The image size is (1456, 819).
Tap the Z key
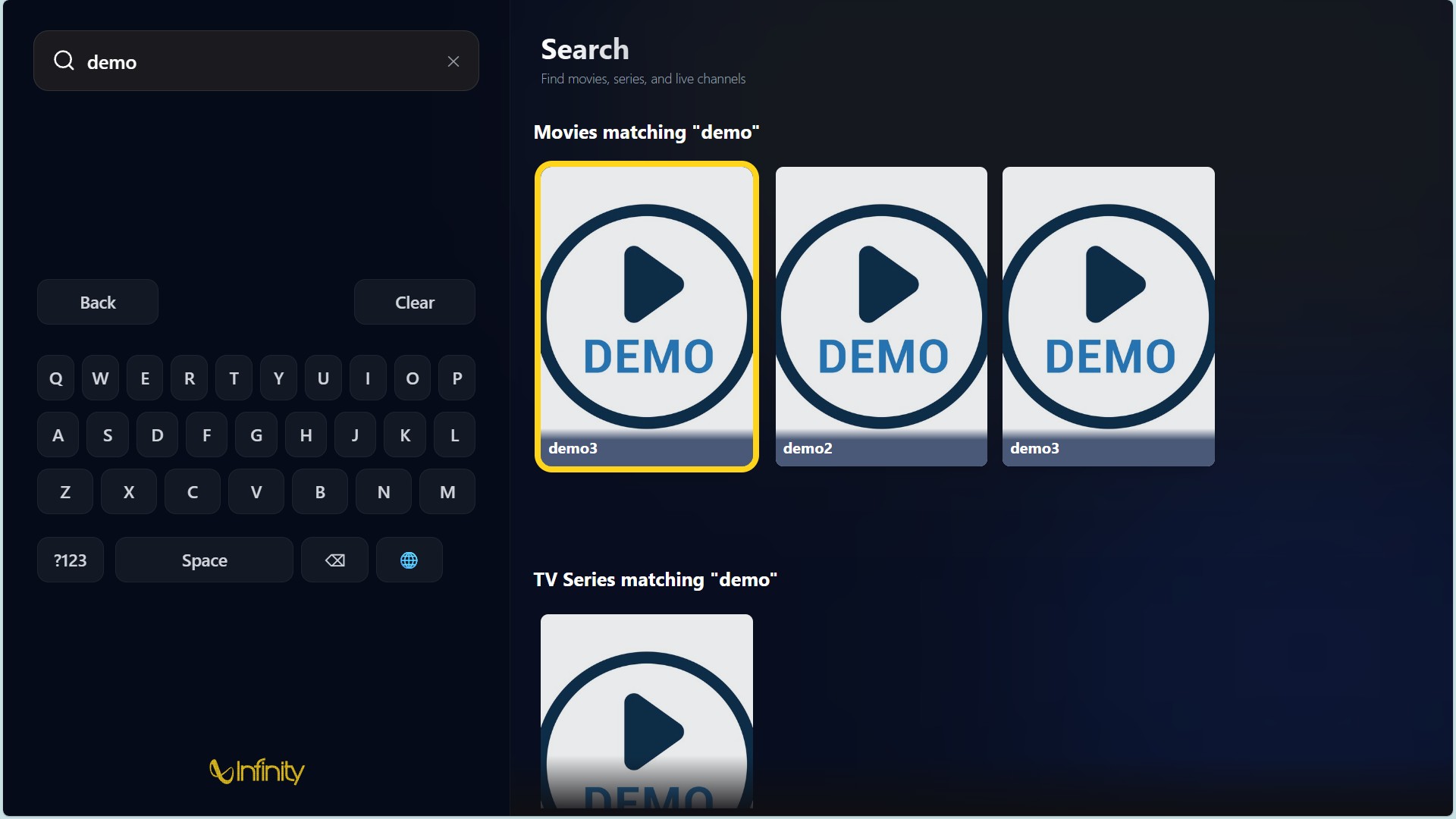[x=65, y=491]
